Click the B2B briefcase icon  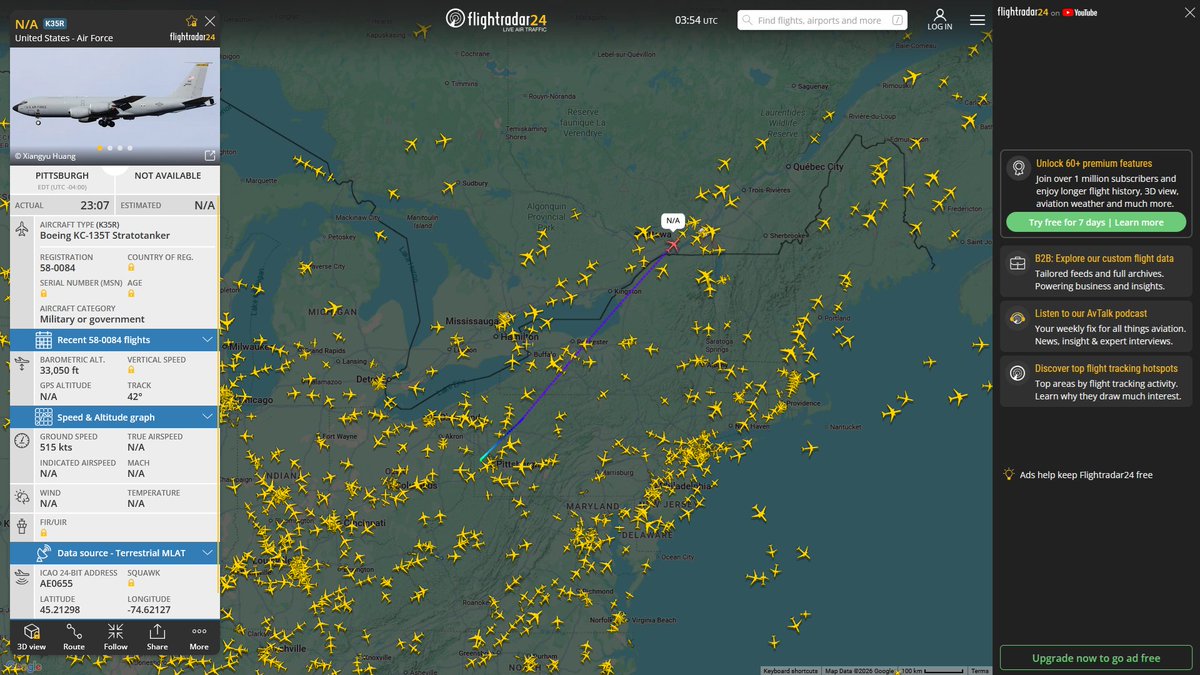click(x=1018, y=264)
